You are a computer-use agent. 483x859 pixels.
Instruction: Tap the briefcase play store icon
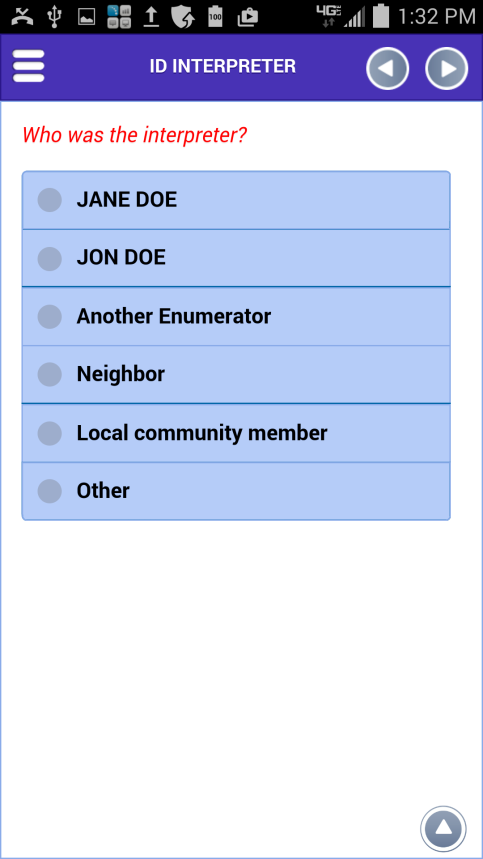tap(248, 17)
